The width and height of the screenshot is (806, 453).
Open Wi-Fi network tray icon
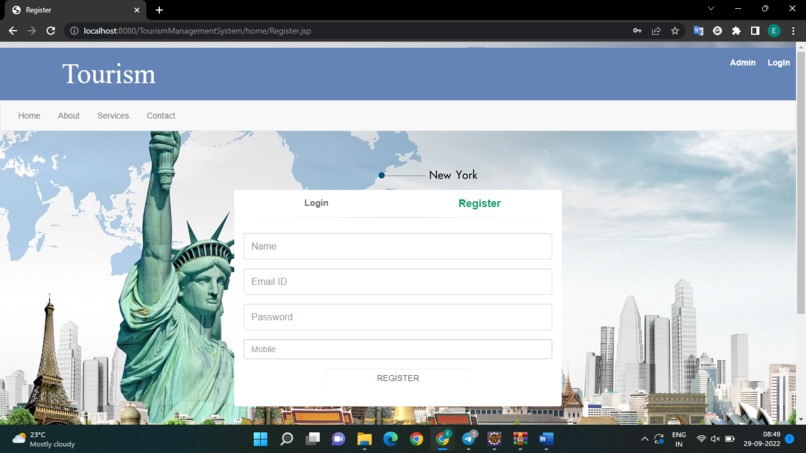(x=701, y=439)
